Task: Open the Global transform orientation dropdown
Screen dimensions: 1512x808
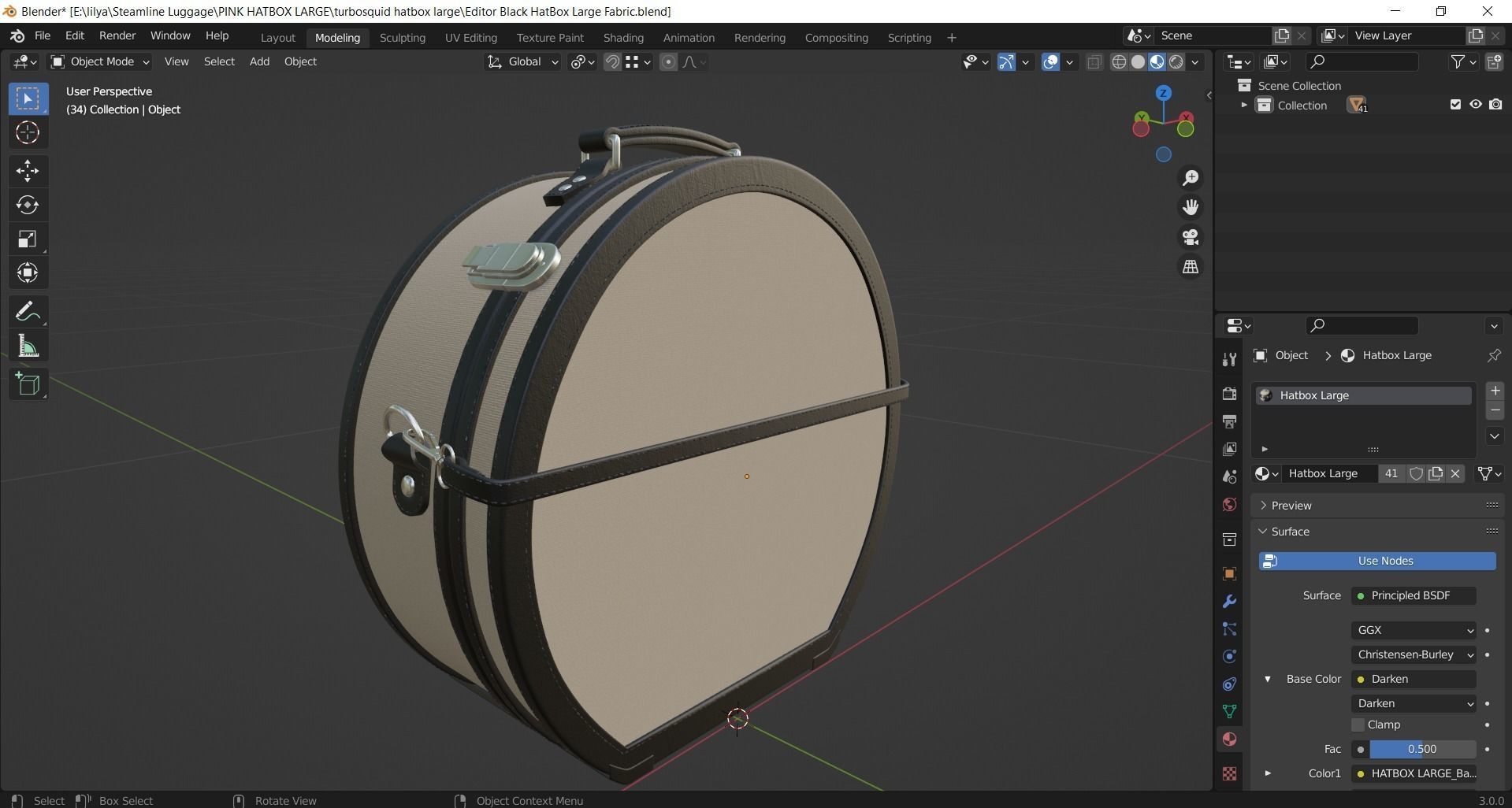Action: coord(522,61)
